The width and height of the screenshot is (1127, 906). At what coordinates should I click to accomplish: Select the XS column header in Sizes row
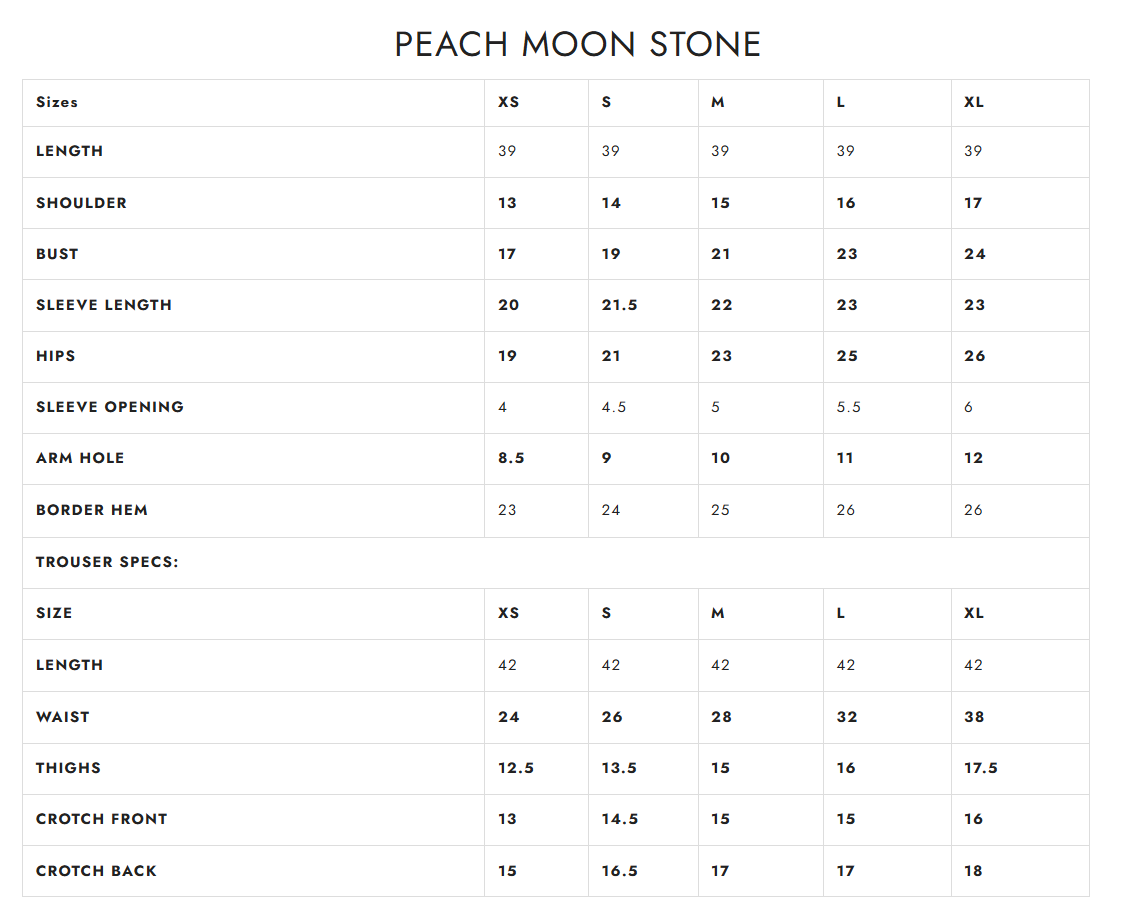pos(508,102)
